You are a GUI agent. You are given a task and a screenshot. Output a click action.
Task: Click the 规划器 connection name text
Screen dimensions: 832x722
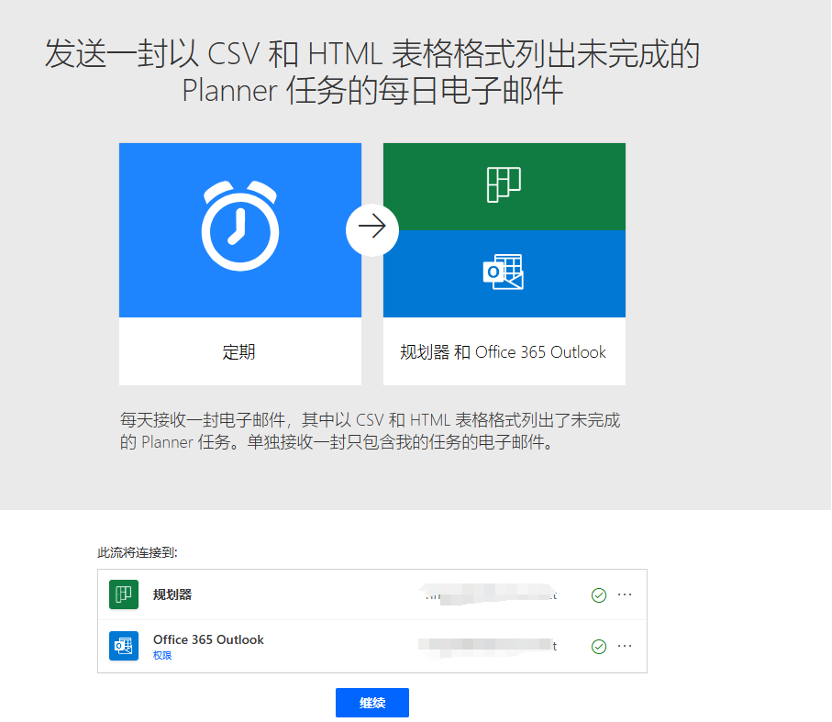[172, 595]
